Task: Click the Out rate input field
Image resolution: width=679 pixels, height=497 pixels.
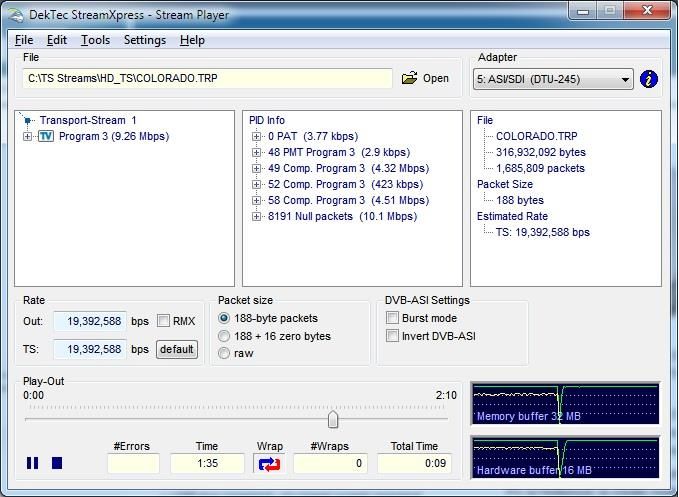Action: tap(90, 321)
